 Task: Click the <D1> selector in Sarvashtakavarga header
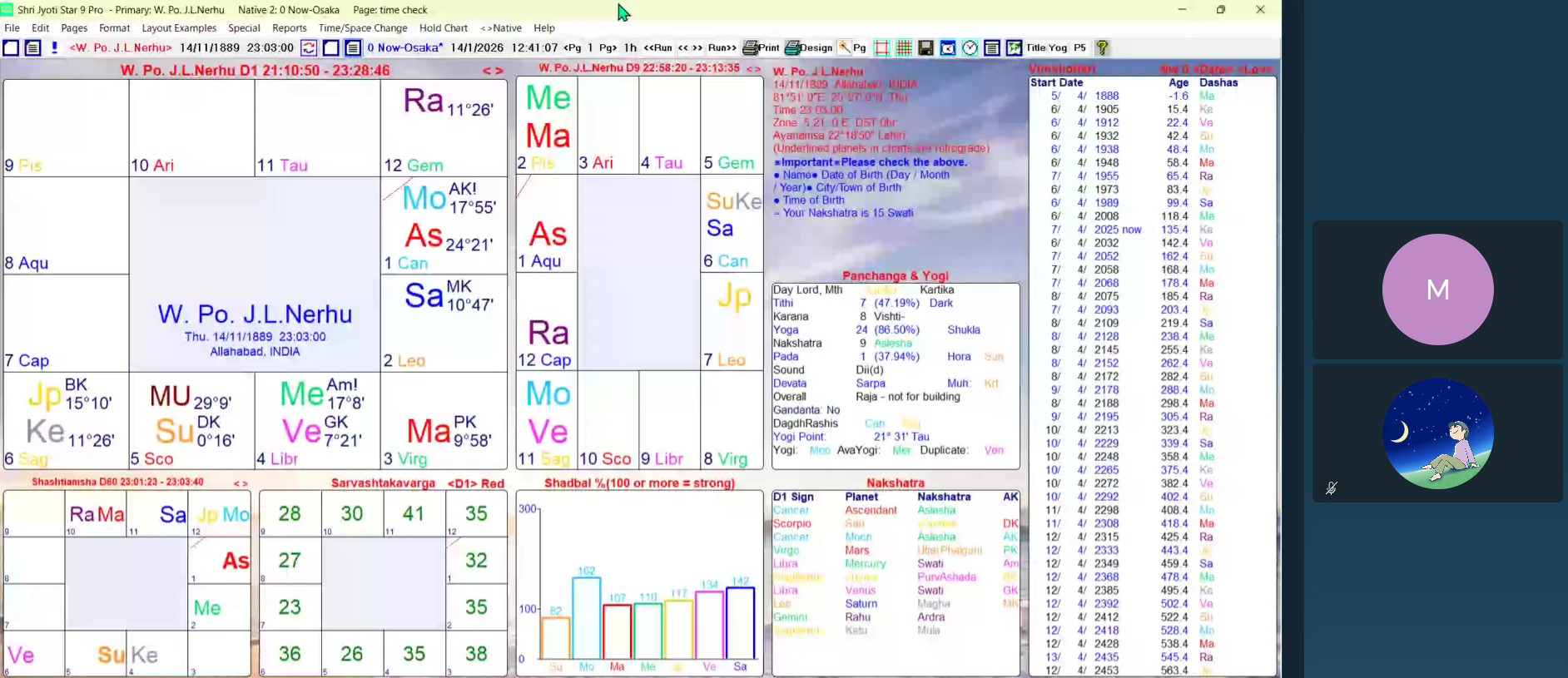pyautogui.click(x=462, y=483)
